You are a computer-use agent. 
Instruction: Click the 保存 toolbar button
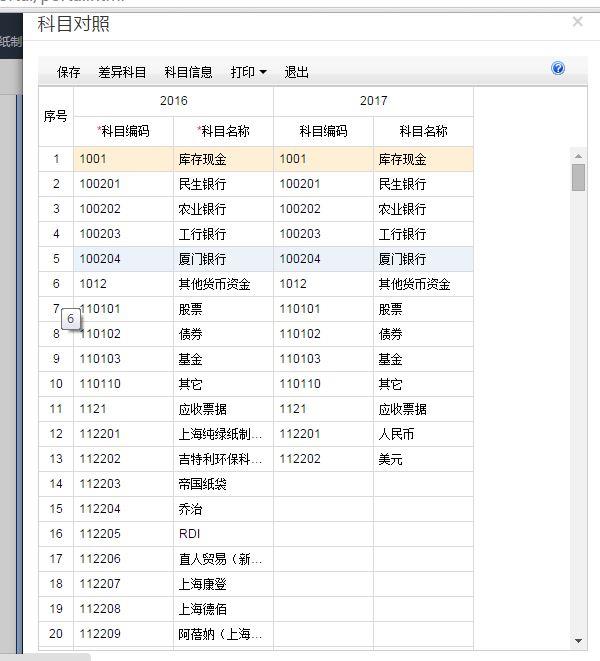point(69,72)
